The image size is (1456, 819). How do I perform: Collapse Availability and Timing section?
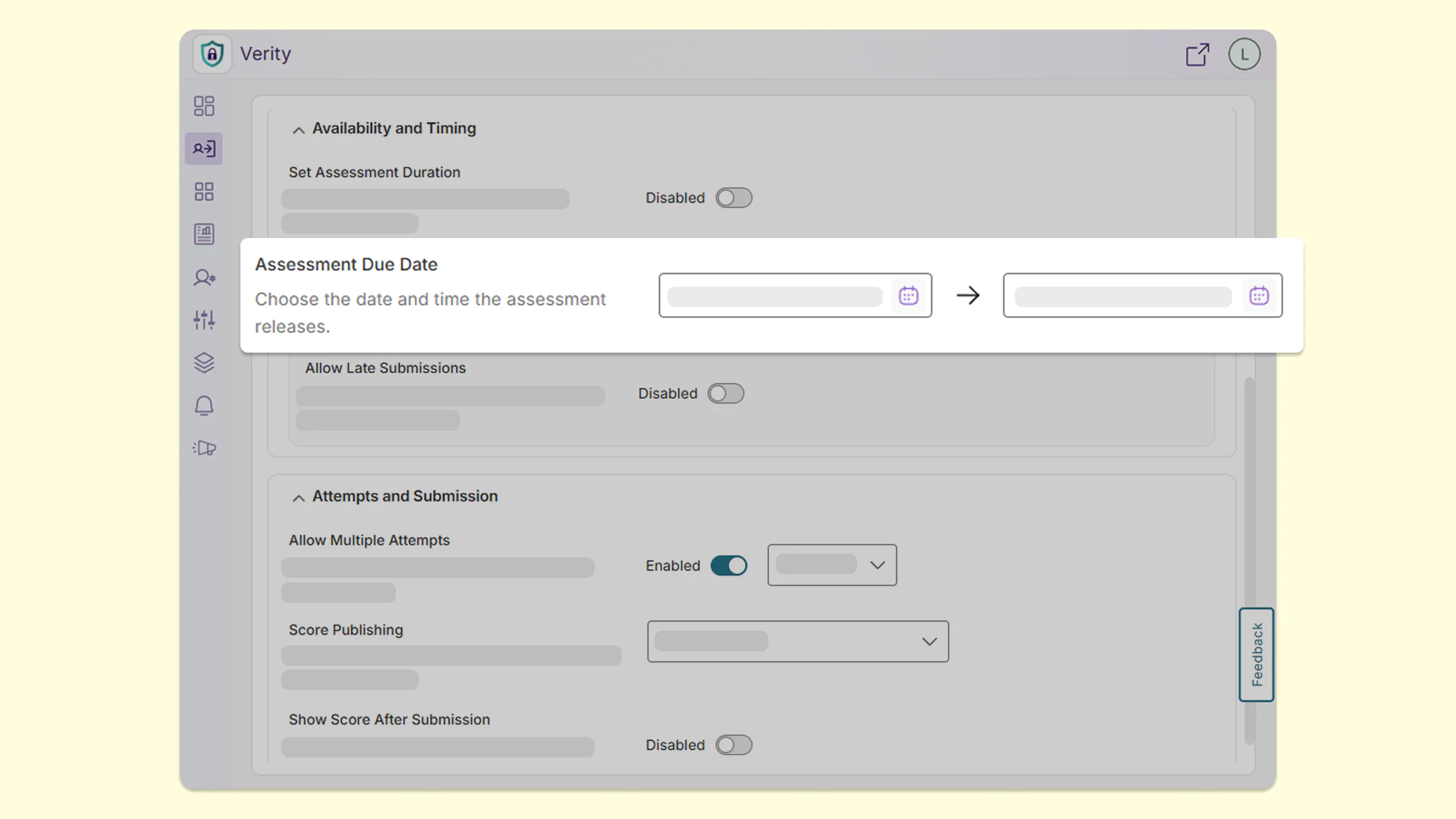coord(299,130)
